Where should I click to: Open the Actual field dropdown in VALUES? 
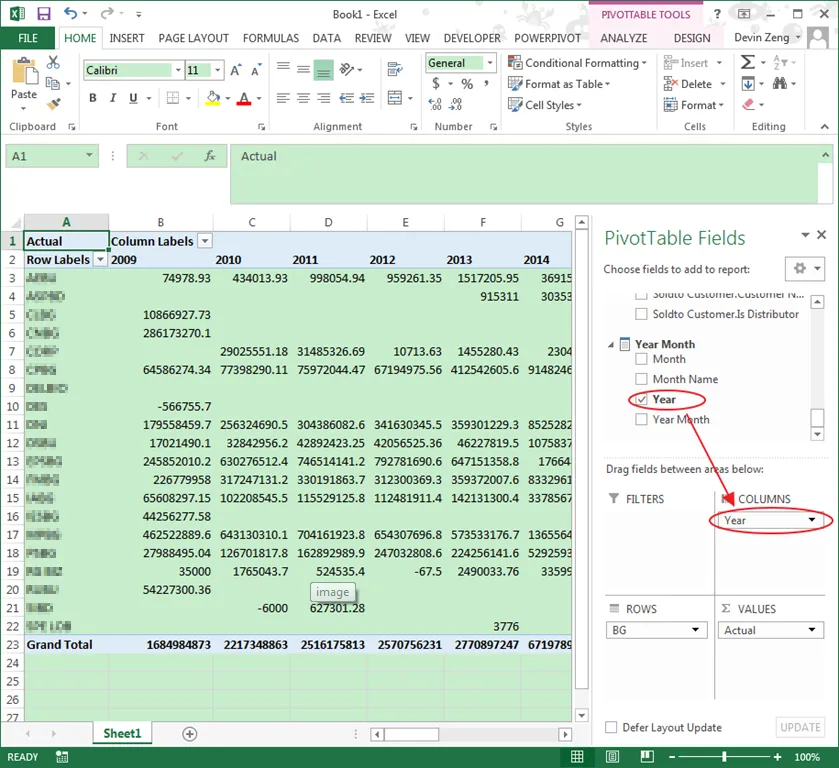point(812,630)
